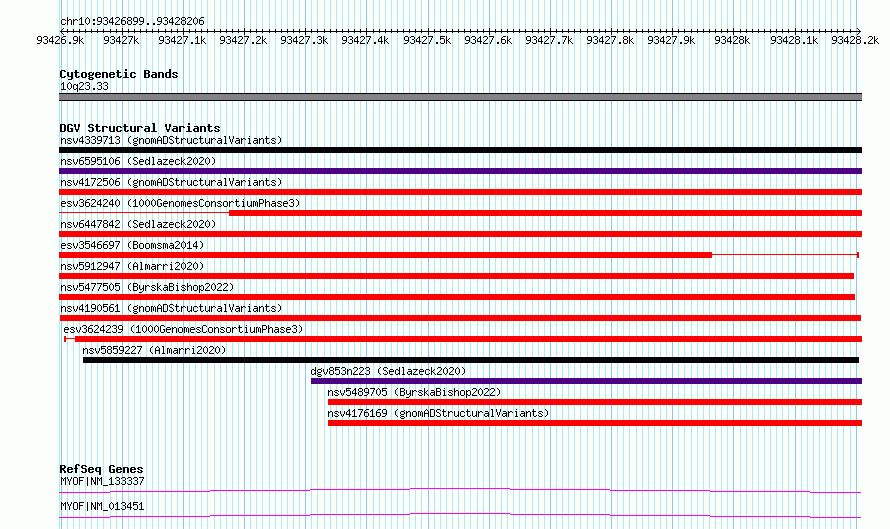
Task: Click ruler start position 93426.9k
Action: [60, 40]
